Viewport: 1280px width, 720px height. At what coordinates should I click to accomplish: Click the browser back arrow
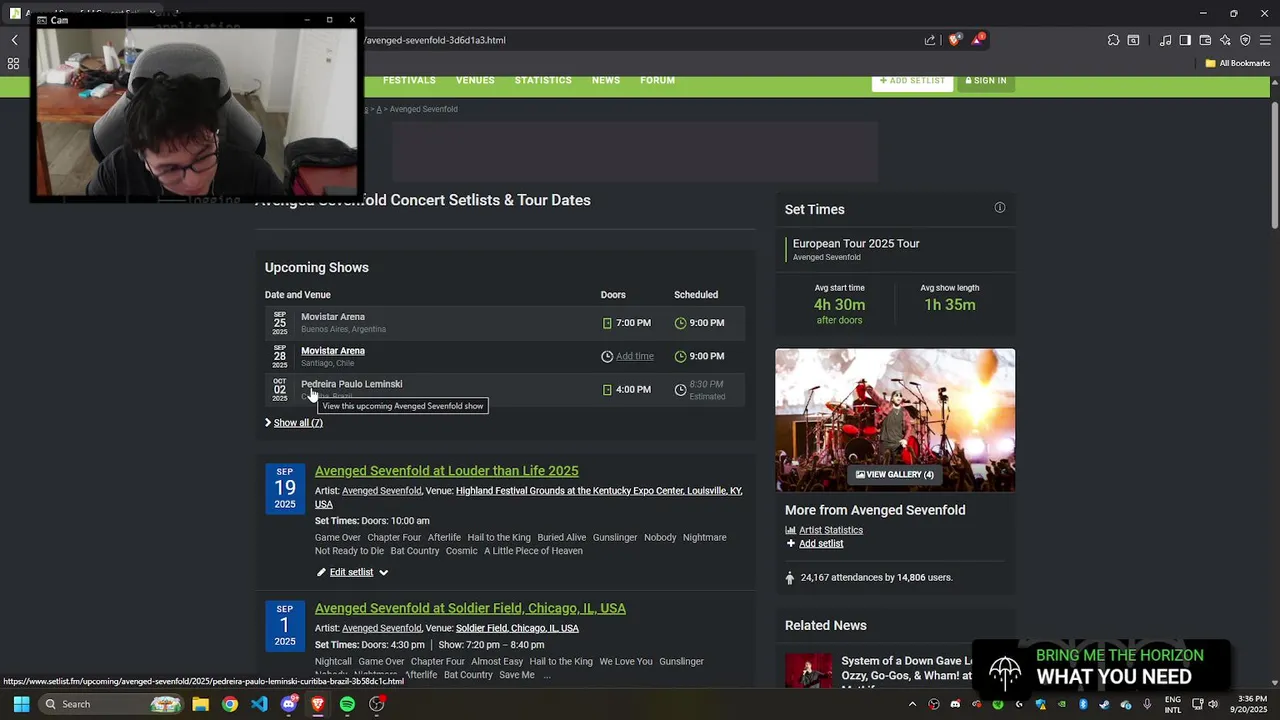[14, 40]
